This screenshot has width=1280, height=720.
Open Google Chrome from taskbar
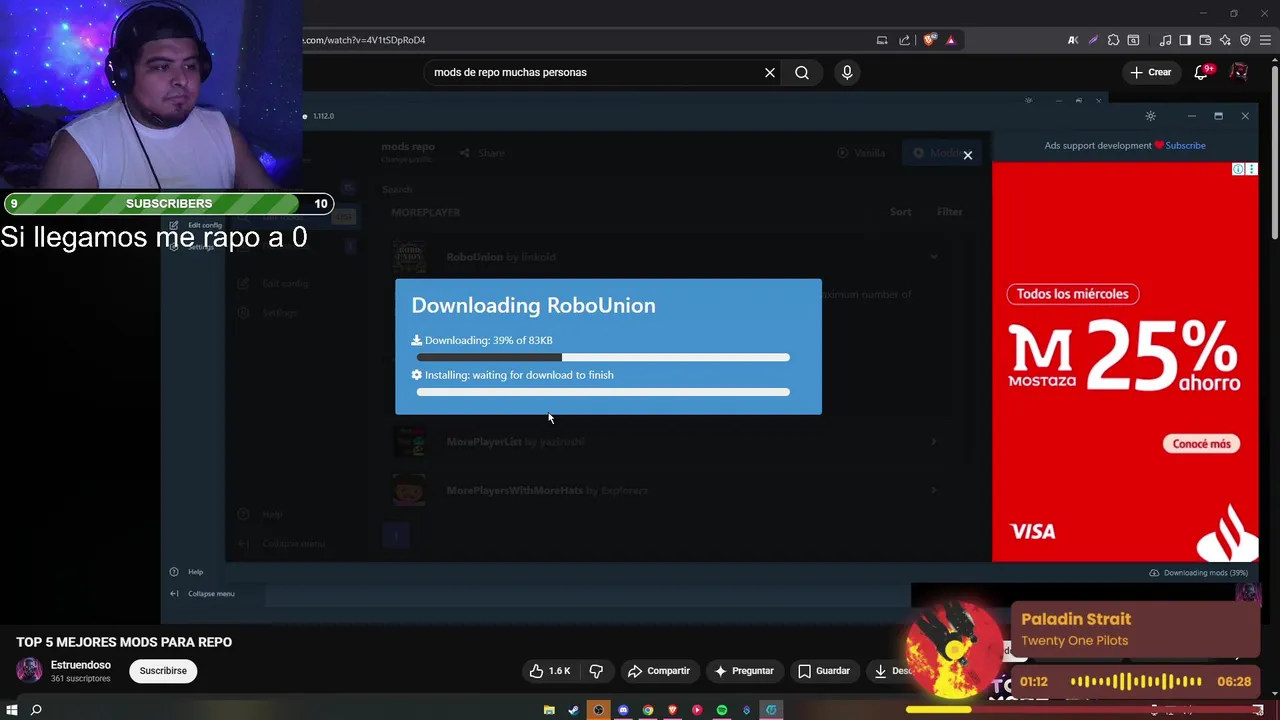coord(648,710)
